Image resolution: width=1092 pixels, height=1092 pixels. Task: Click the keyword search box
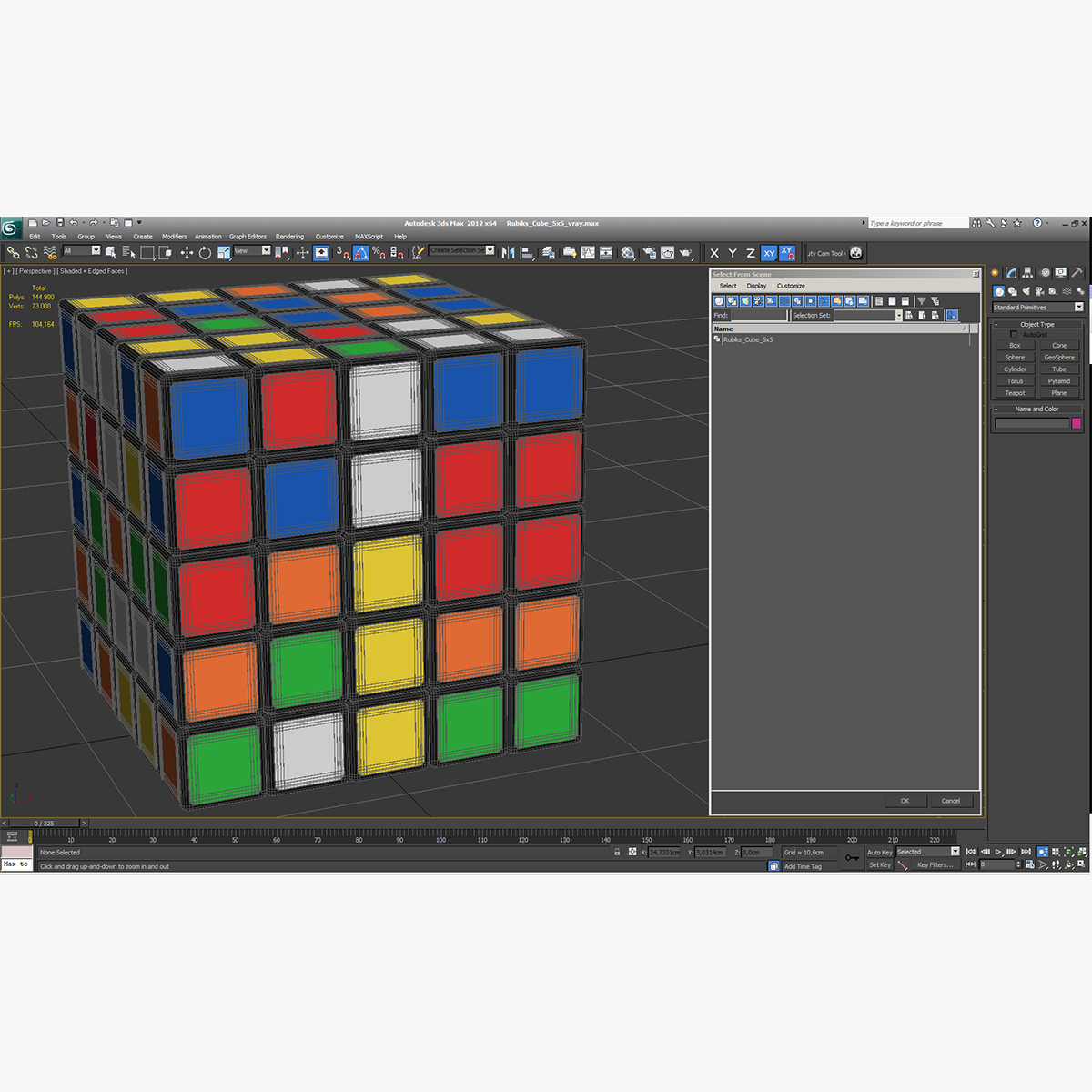click(918, 223)
